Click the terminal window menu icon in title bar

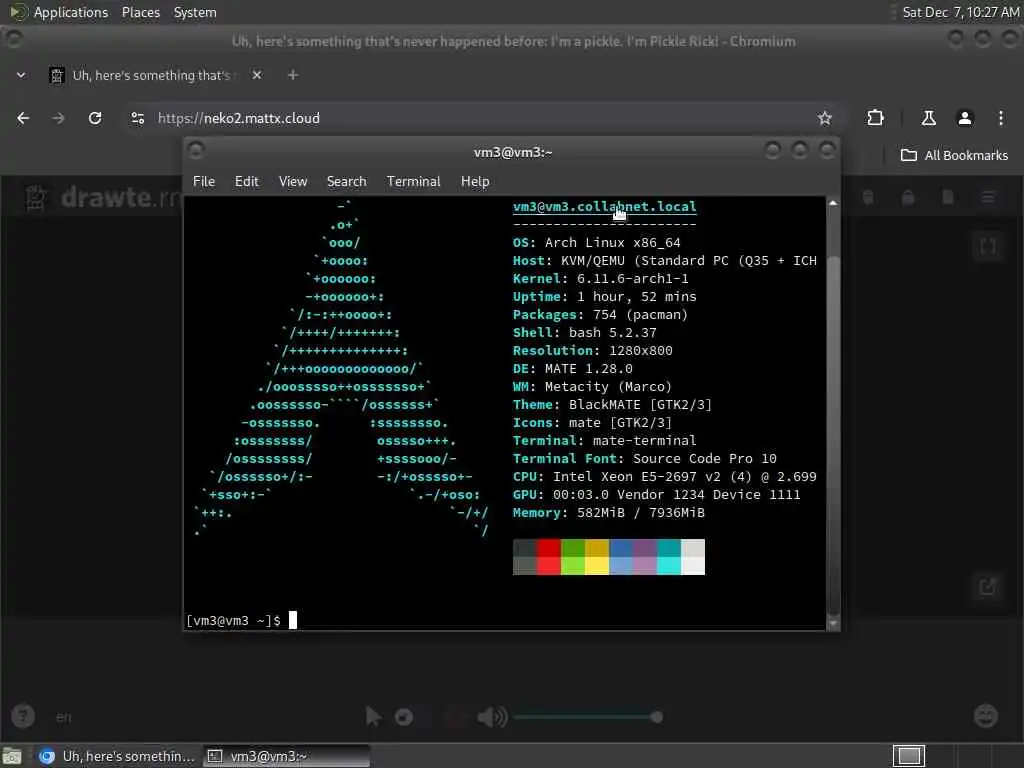pos(196,151)
